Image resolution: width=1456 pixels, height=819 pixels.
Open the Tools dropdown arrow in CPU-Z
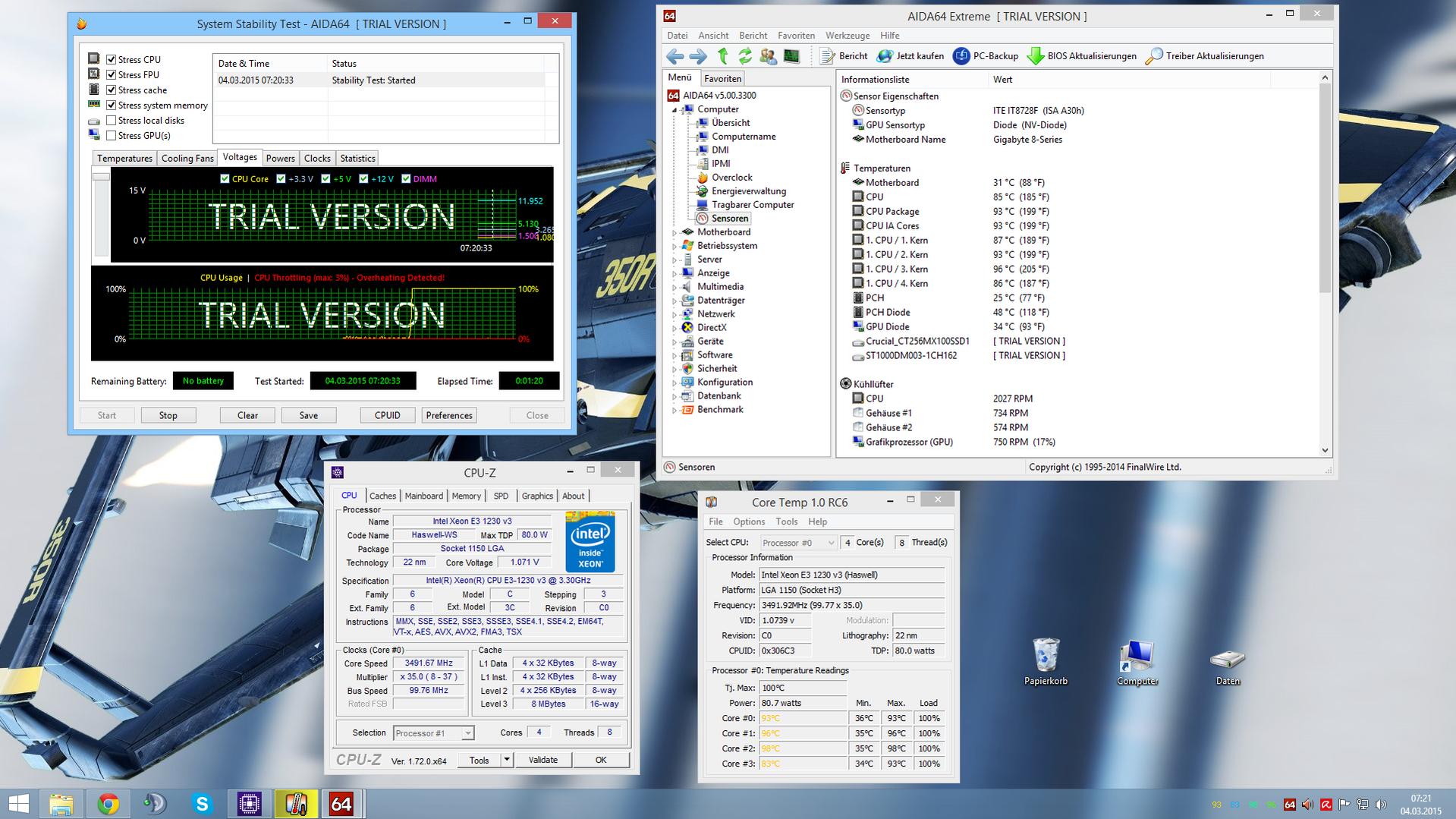pyautogui.click(x=507, y=760)
